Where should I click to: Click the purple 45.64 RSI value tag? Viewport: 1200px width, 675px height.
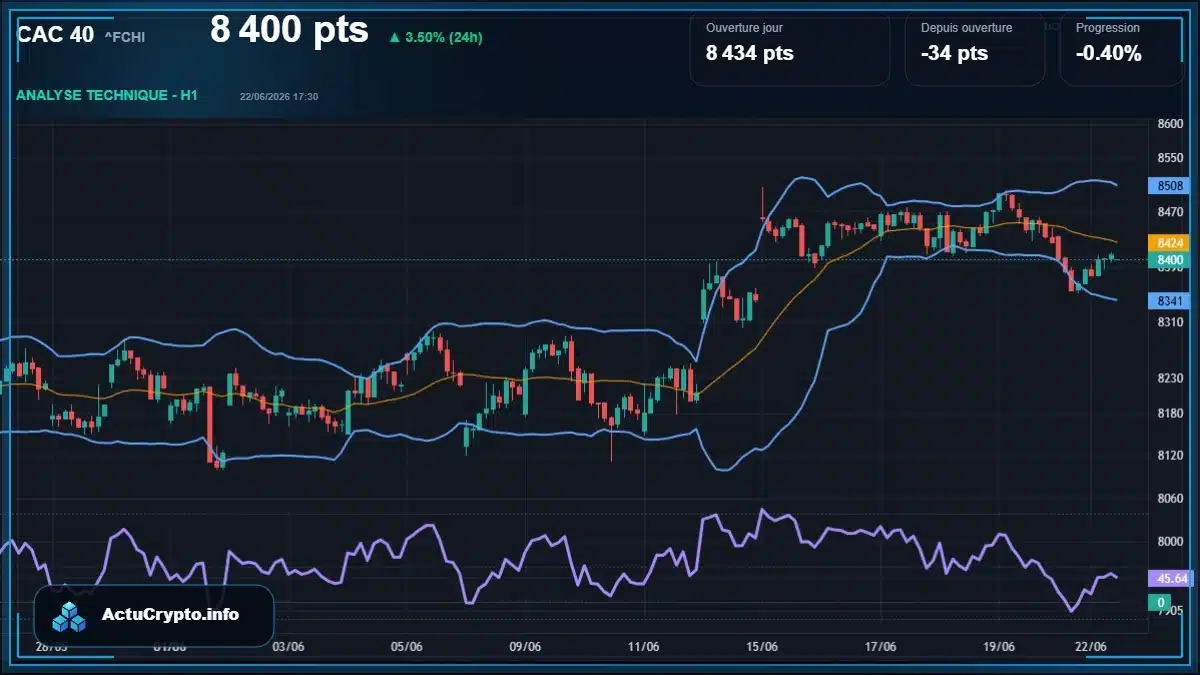click(x=1171, y=579)
